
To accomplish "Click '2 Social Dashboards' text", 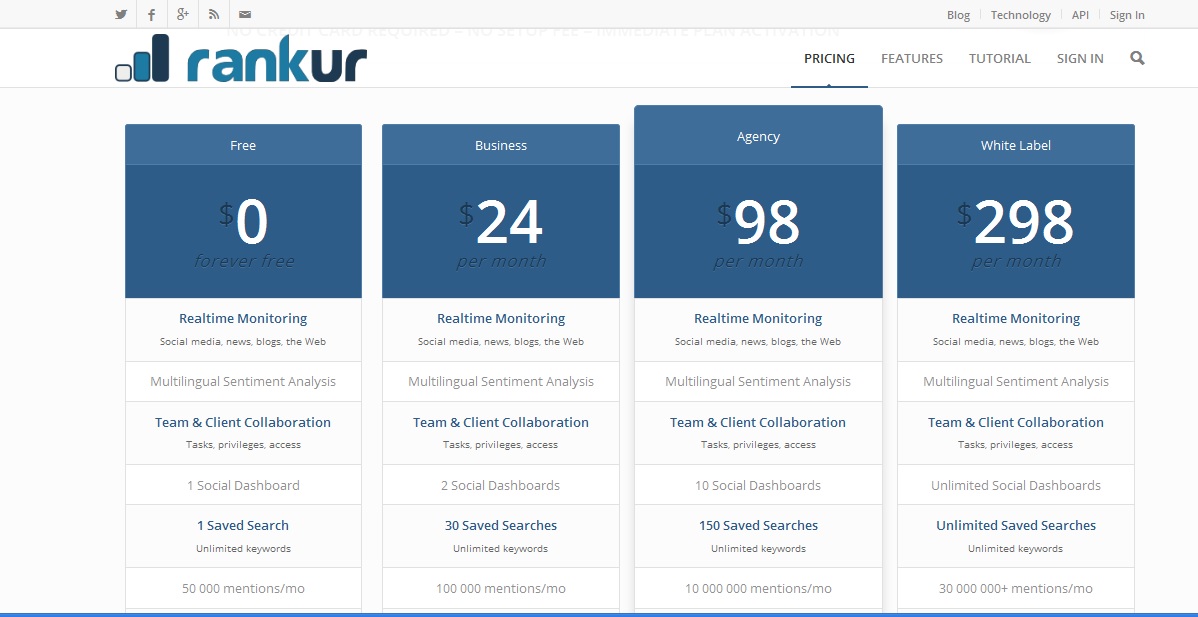I will [501, 485].
